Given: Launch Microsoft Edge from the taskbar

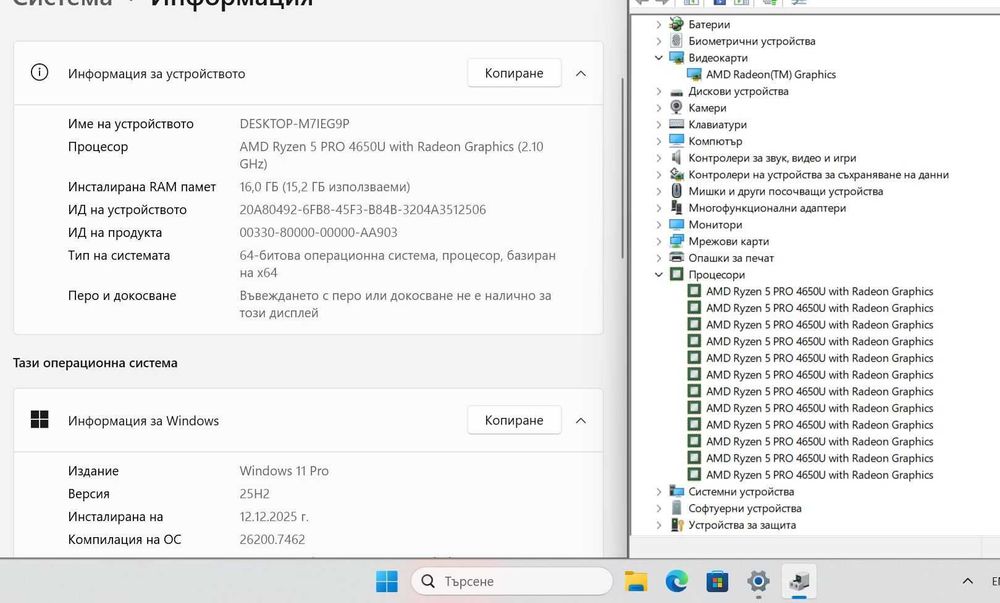Looking at the screenshot, I should [677, 581].
